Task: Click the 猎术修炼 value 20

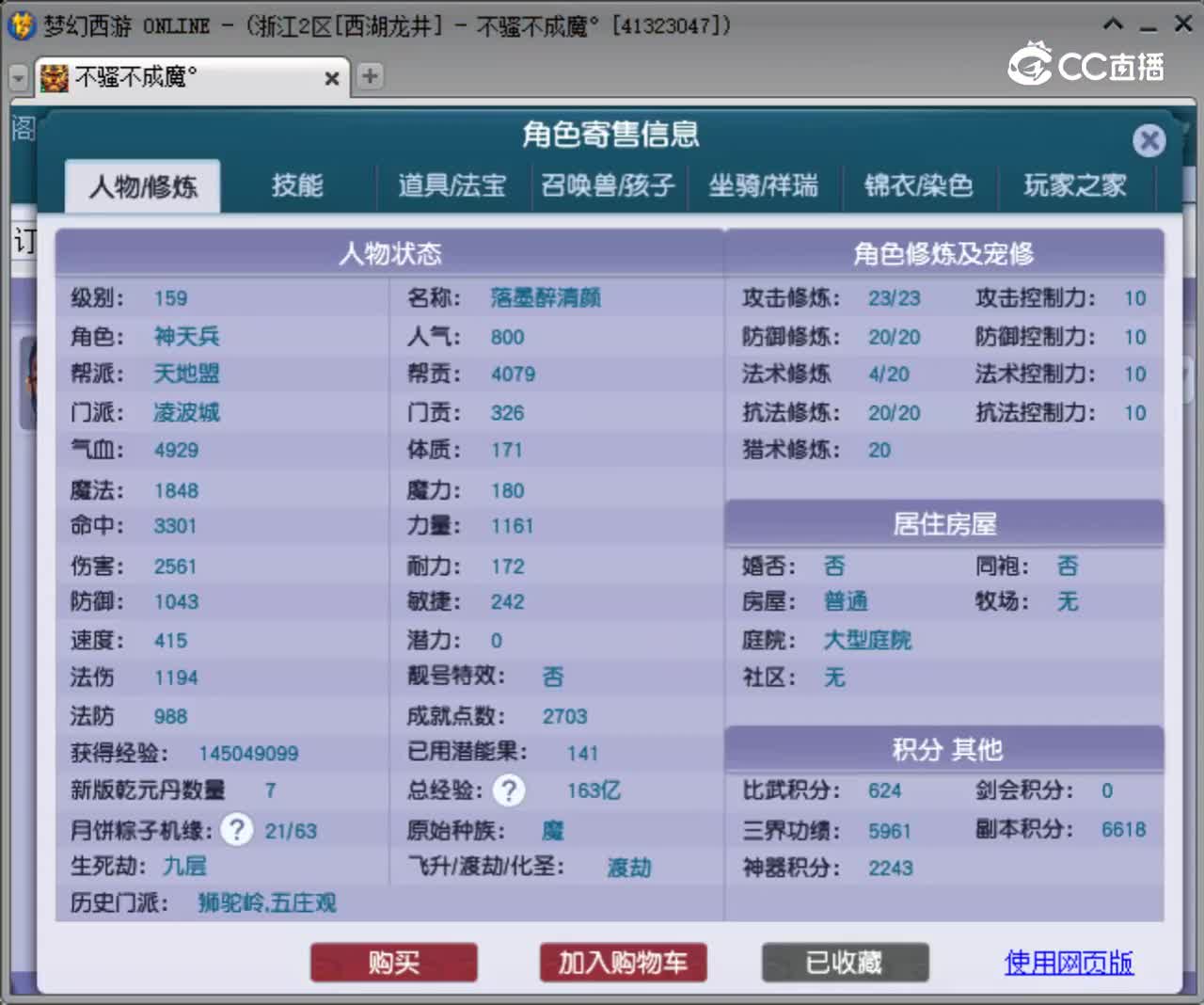Action: click(879, 451)
